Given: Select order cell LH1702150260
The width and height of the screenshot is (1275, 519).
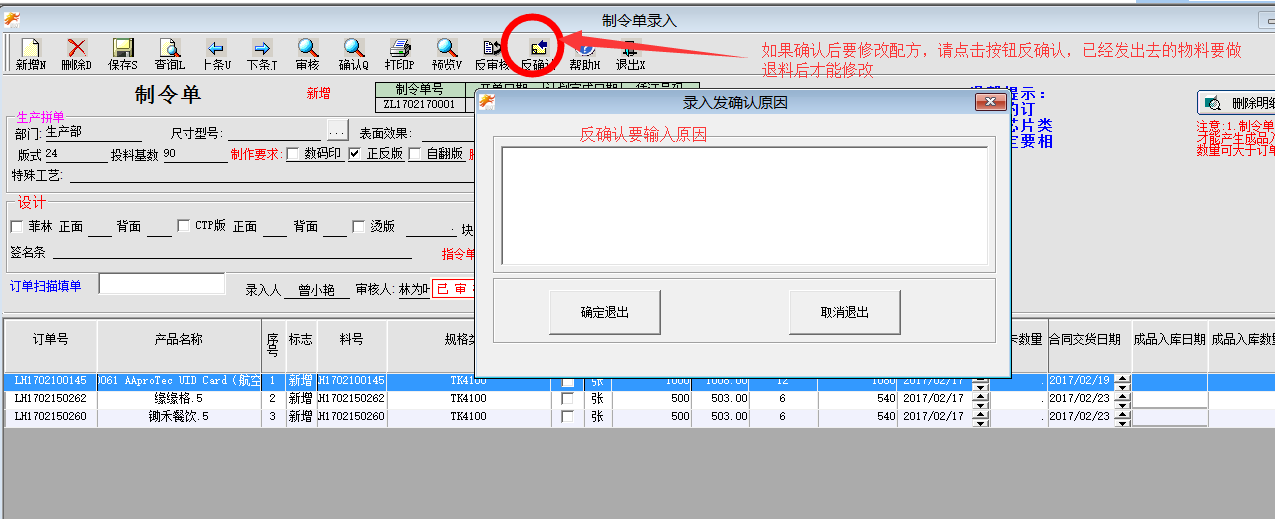Looking at the screenshot, I should (x=50, y=416).
